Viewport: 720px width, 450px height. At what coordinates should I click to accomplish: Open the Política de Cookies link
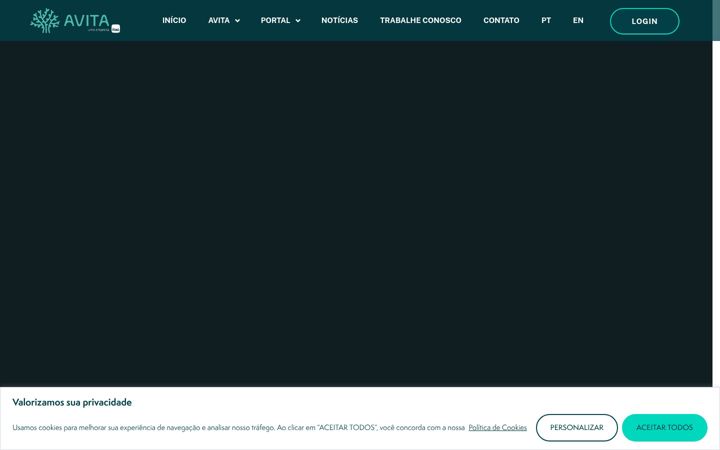497,428
